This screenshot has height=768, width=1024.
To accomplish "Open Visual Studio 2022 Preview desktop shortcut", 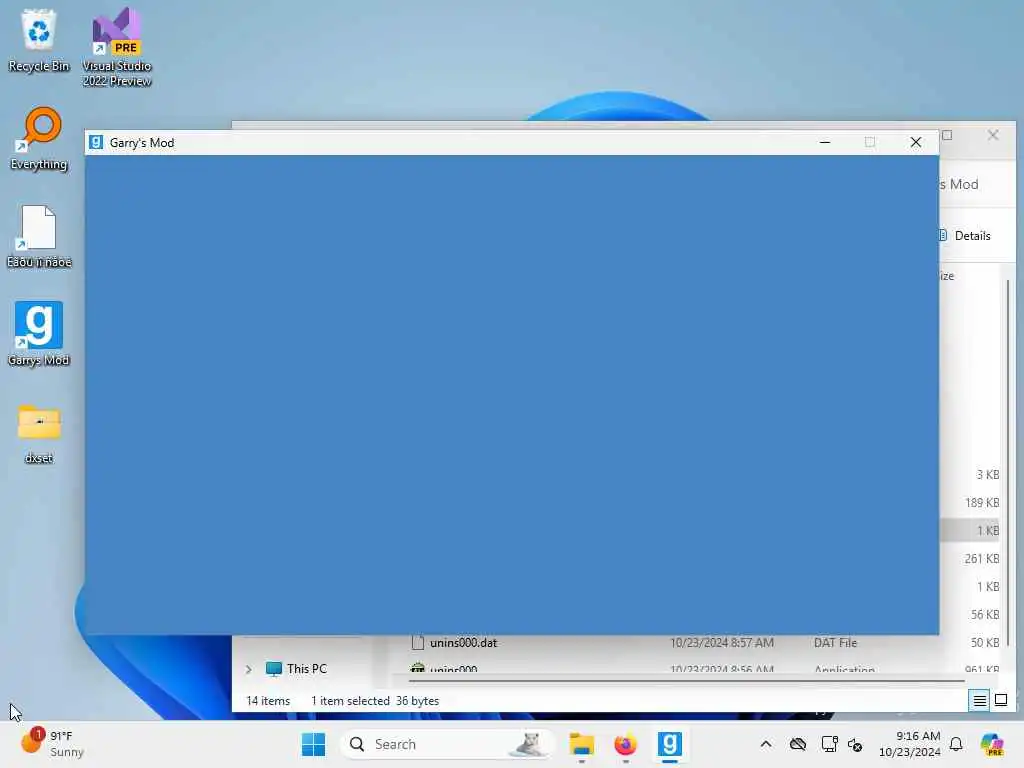I will (117, 47).
